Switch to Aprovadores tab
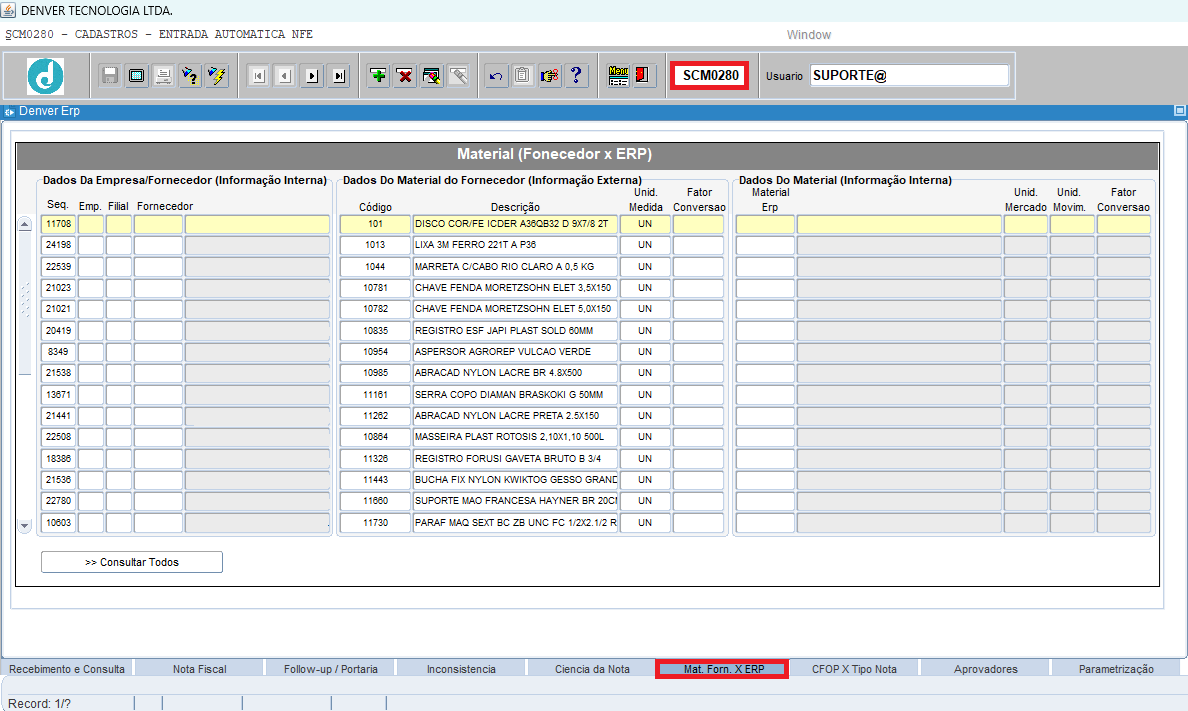The height and width of the screenshot is (711, 1188). pos(985,669)
